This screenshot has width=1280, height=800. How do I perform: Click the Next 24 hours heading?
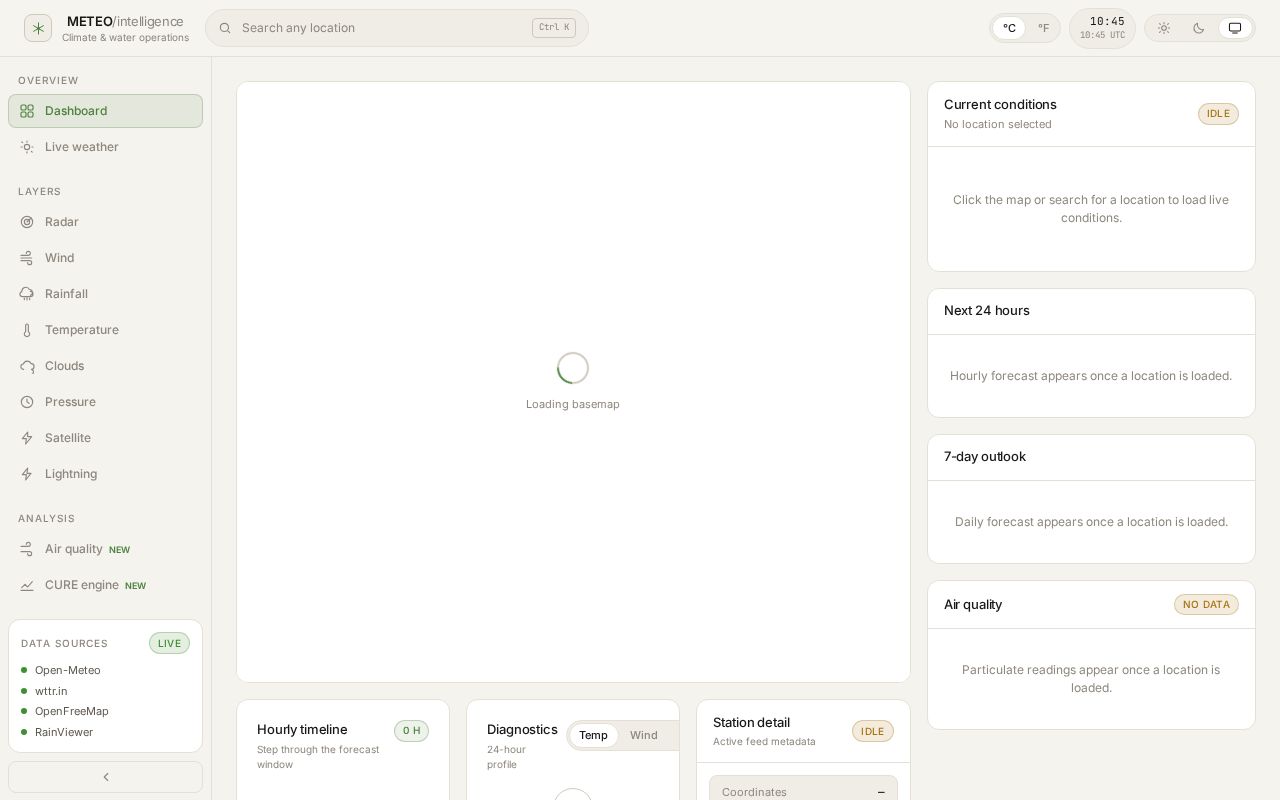click(987, 310)
